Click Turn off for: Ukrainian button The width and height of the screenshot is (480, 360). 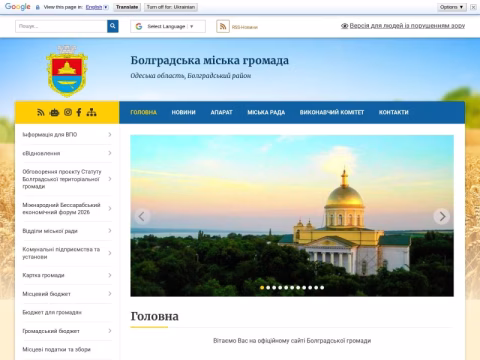click(x=171, y=7)
